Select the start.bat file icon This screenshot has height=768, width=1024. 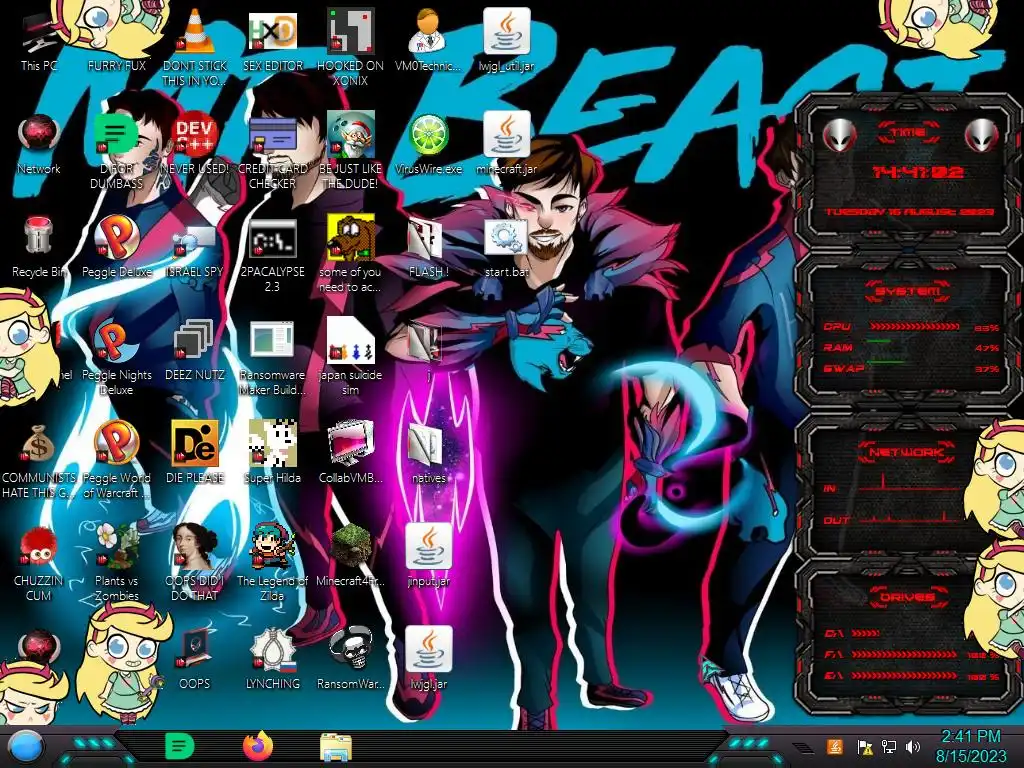(x=506, y=238)
